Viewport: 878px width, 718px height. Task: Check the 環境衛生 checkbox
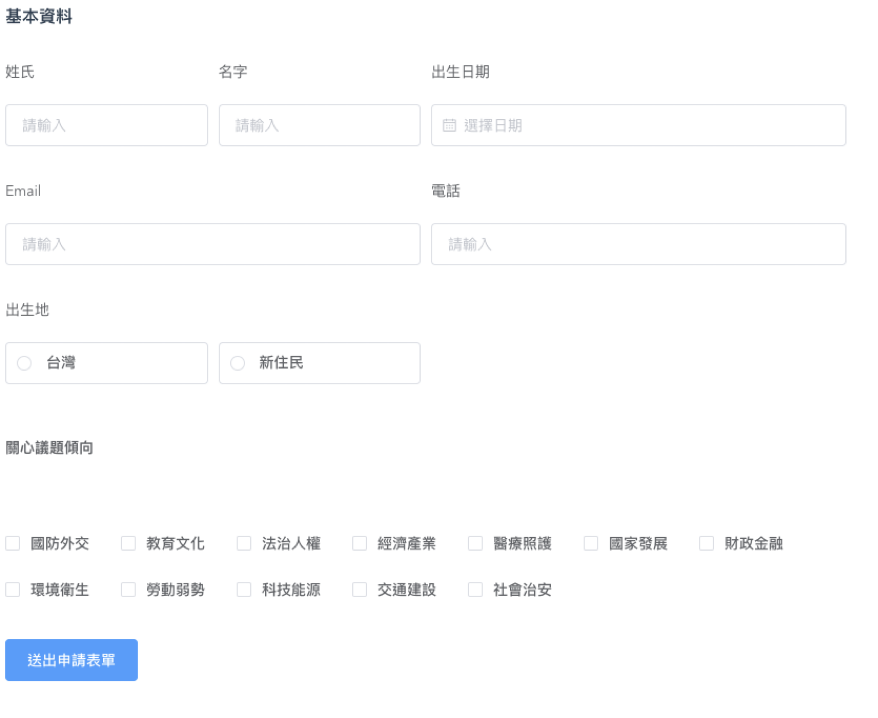13,589
